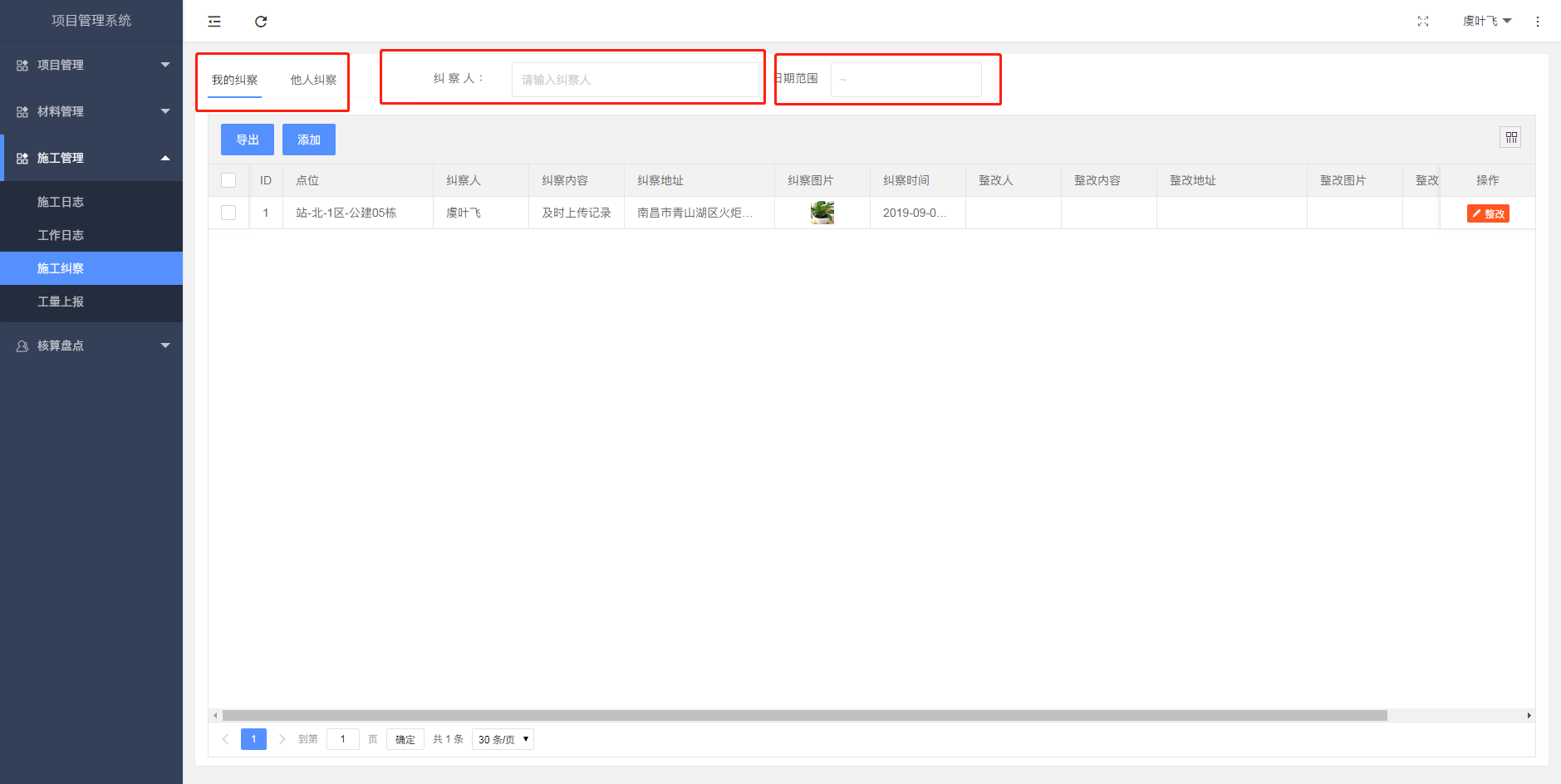Click the horizontal table scrollbar

click(x=805, y=715)
